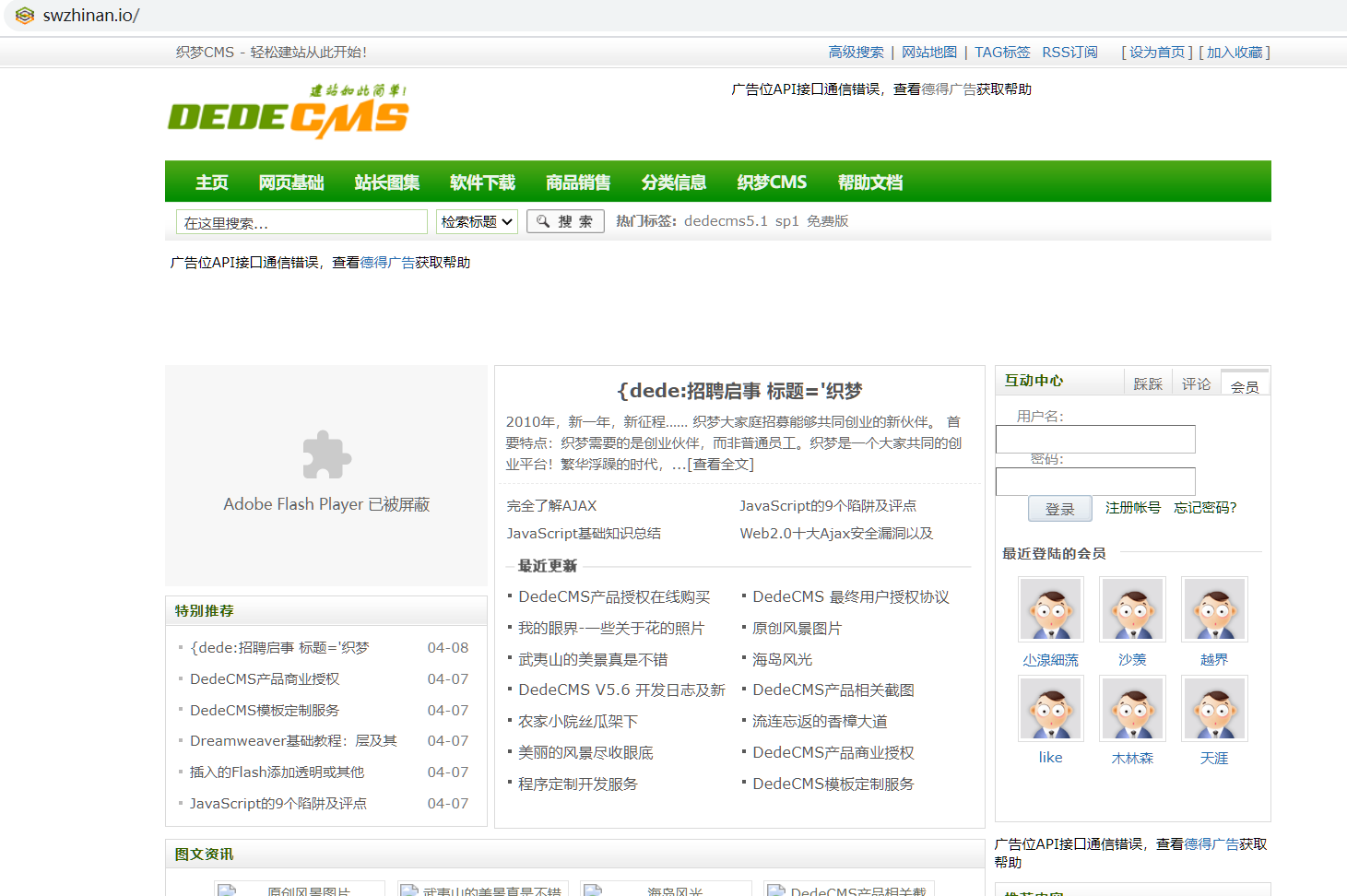The height and width of the screenshot is (896, 1347).
Task: Open 高级搜索 link in top bar
Action: [856, 53]
